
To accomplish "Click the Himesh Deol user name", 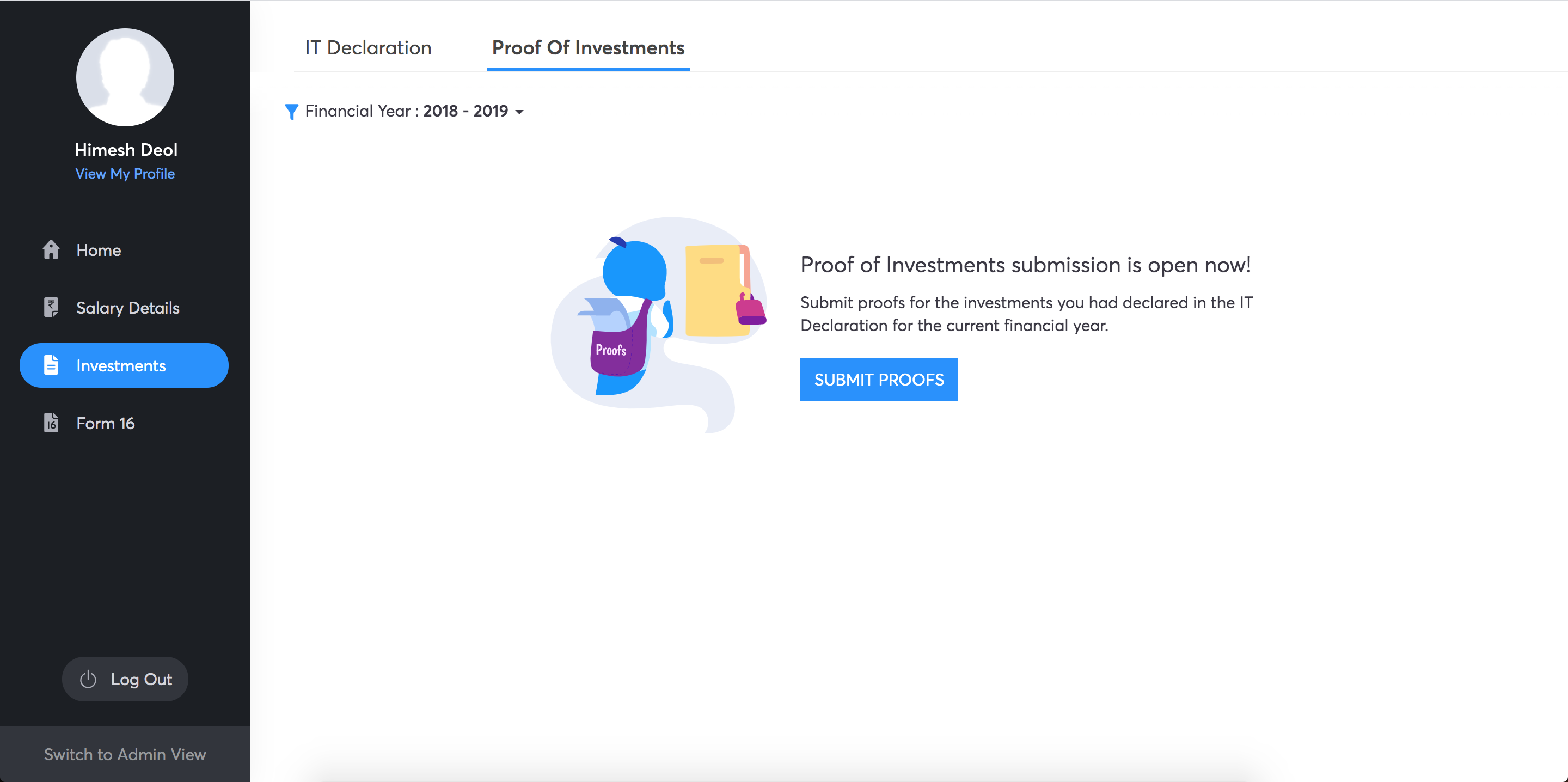I will tap(126, 150).
